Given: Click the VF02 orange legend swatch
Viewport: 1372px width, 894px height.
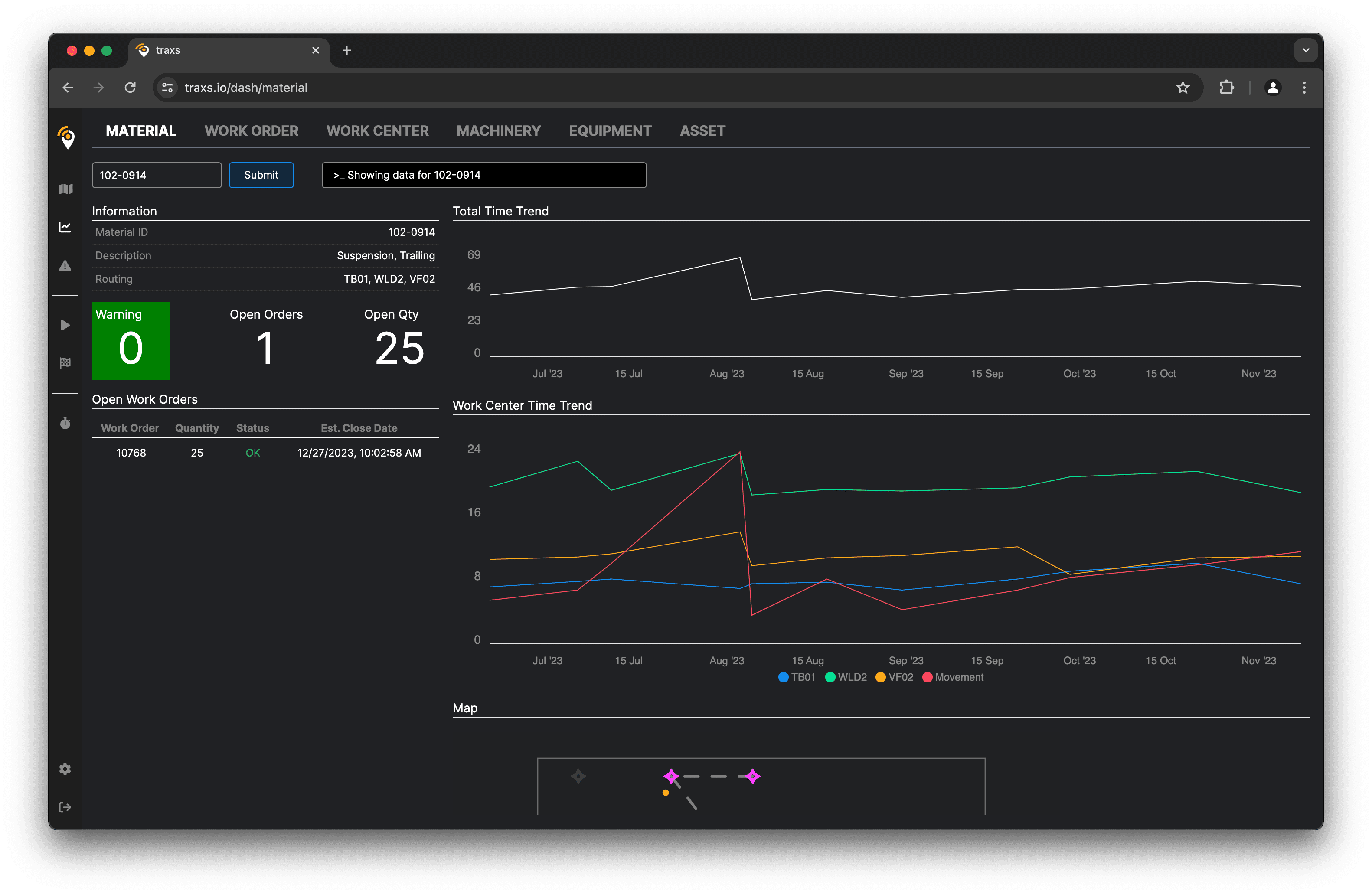Looking at the screenshot, I should click(x=880, y=677).
